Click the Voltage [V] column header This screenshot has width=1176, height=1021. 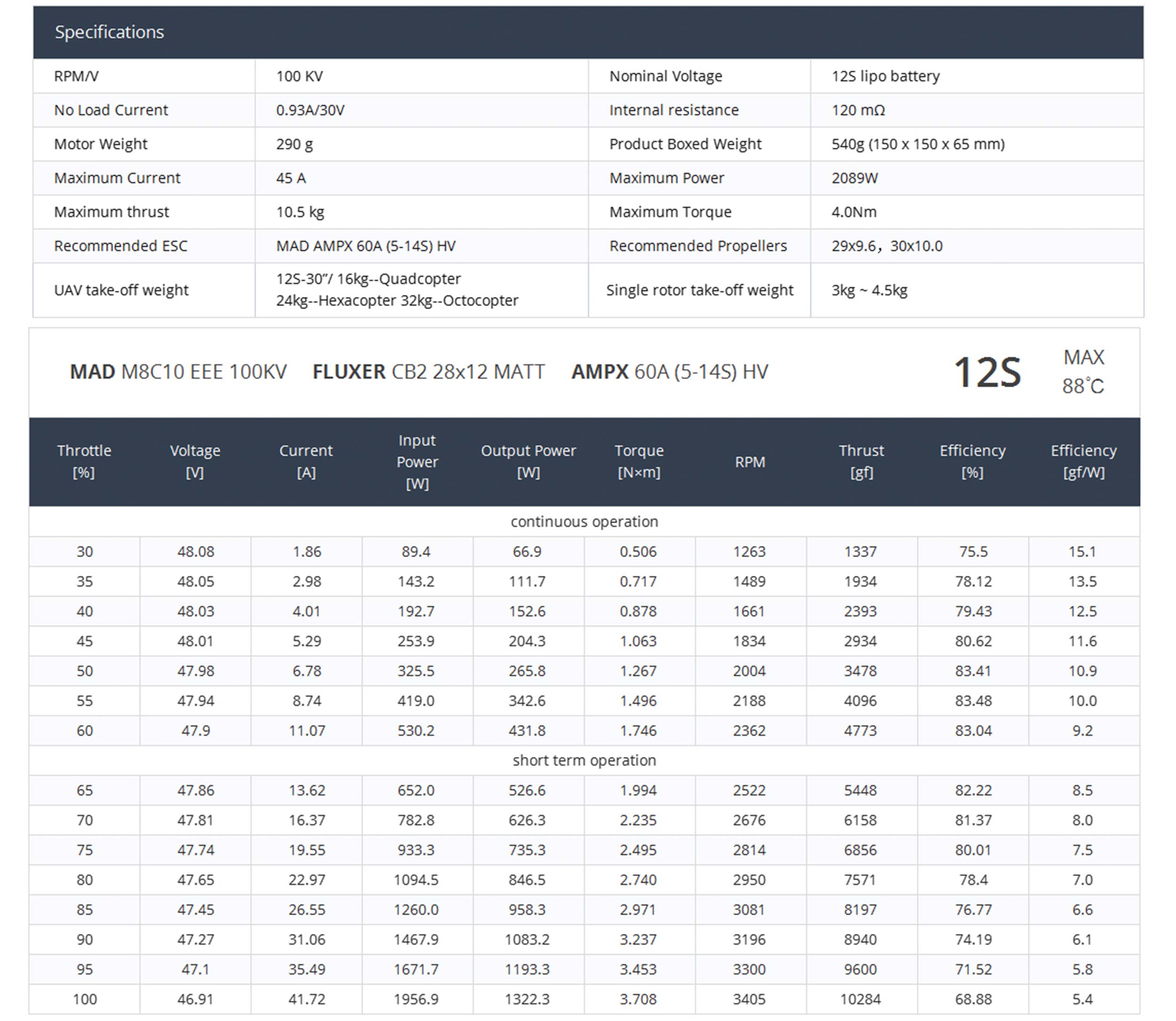tap(195, 461)
